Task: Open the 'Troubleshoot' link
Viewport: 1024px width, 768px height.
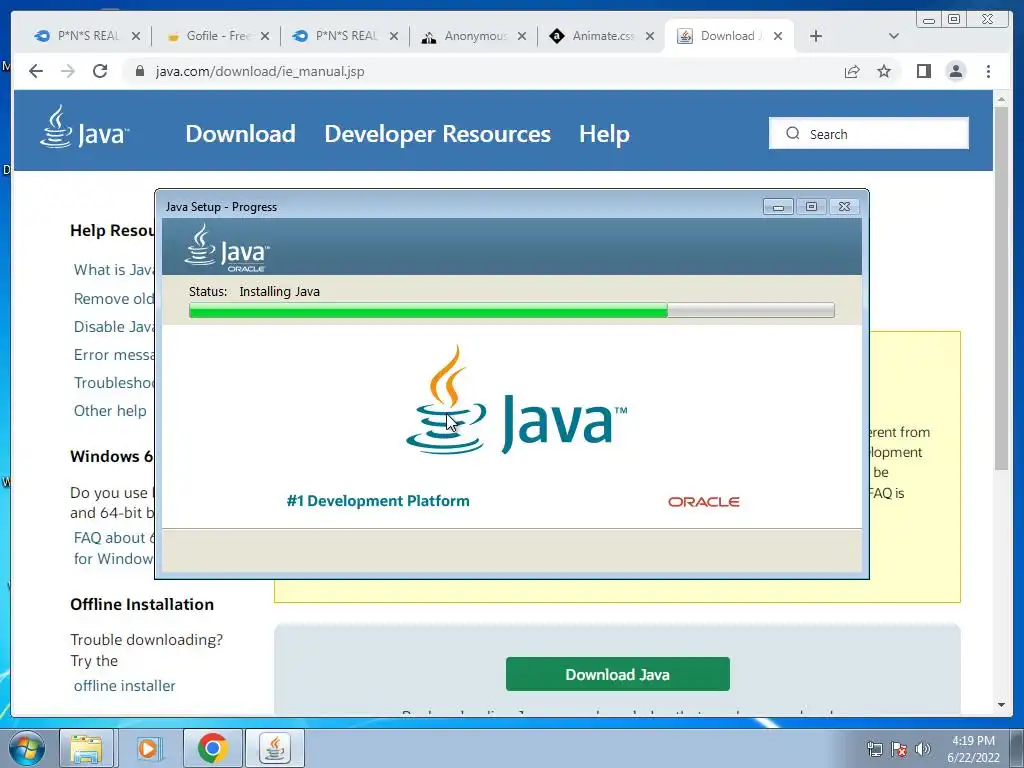Action: [114, 383]
